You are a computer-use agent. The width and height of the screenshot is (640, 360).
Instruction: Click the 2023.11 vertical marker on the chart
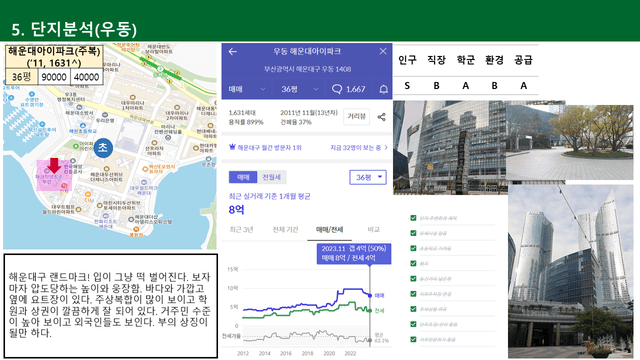(x=370, y=305)
